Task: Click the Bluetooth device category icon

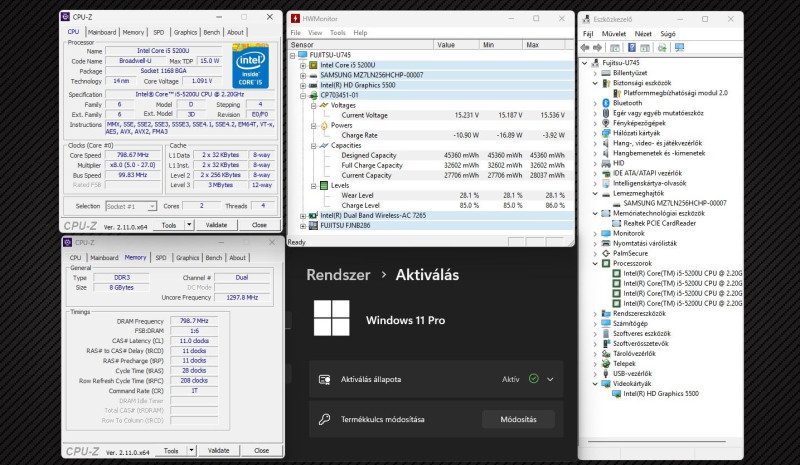Action: pos(606,103)
